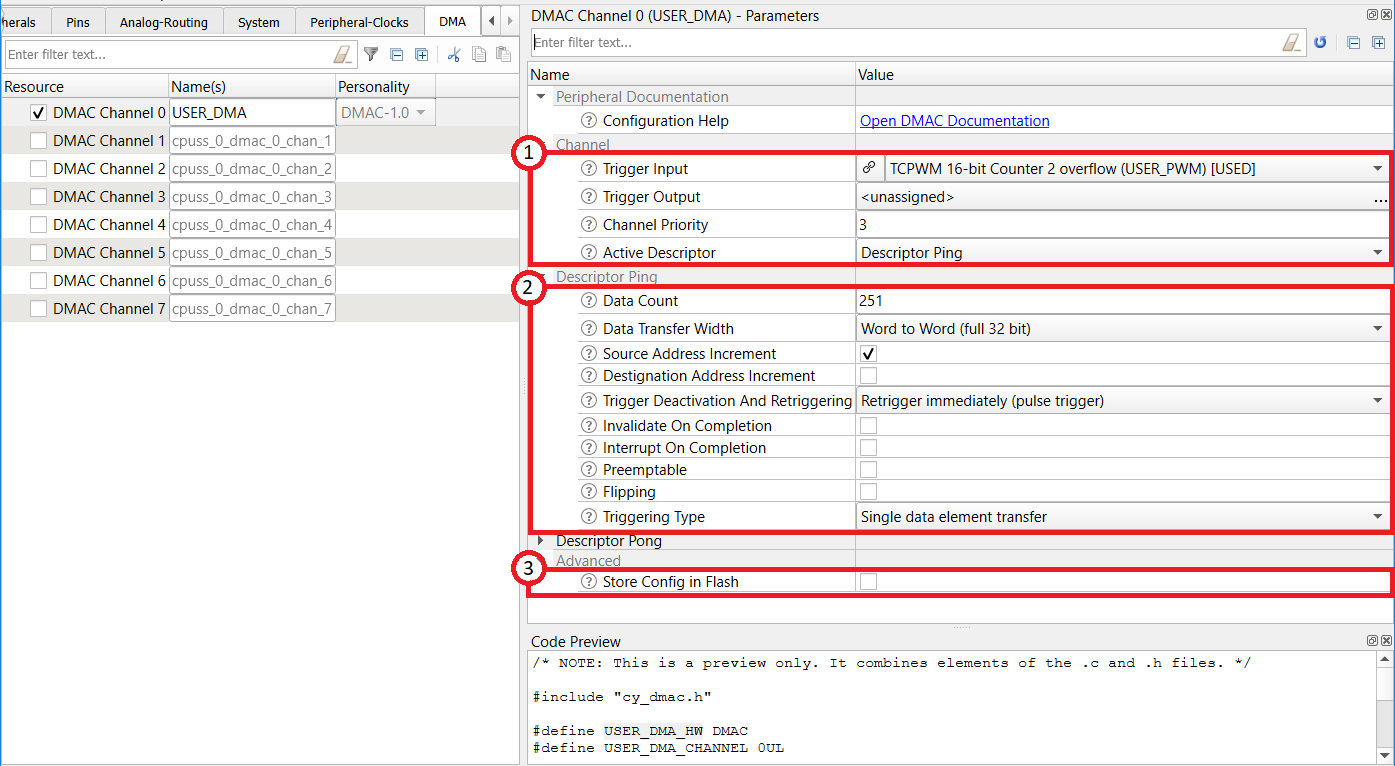Image resolution: width=1395 pixels, height=766 pixels.
Task: Float the Parameters panel
Action: tap(1372, 15)
